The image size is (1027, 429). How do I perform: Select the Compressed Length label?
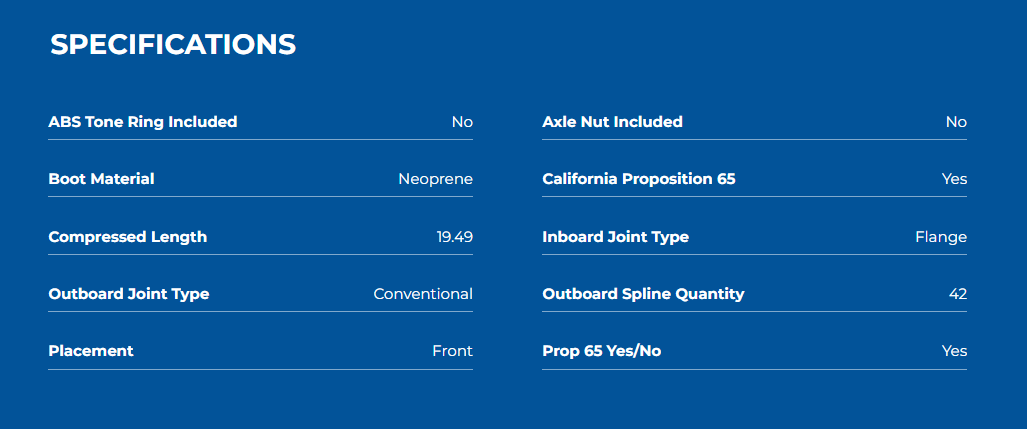coord(128,236)
